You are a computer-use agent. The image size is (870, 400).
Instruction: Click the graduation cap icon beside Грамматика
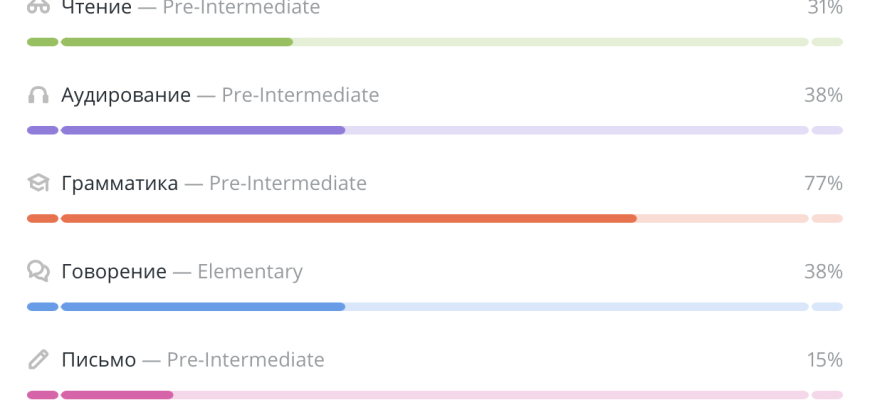(x=38, y=184)
